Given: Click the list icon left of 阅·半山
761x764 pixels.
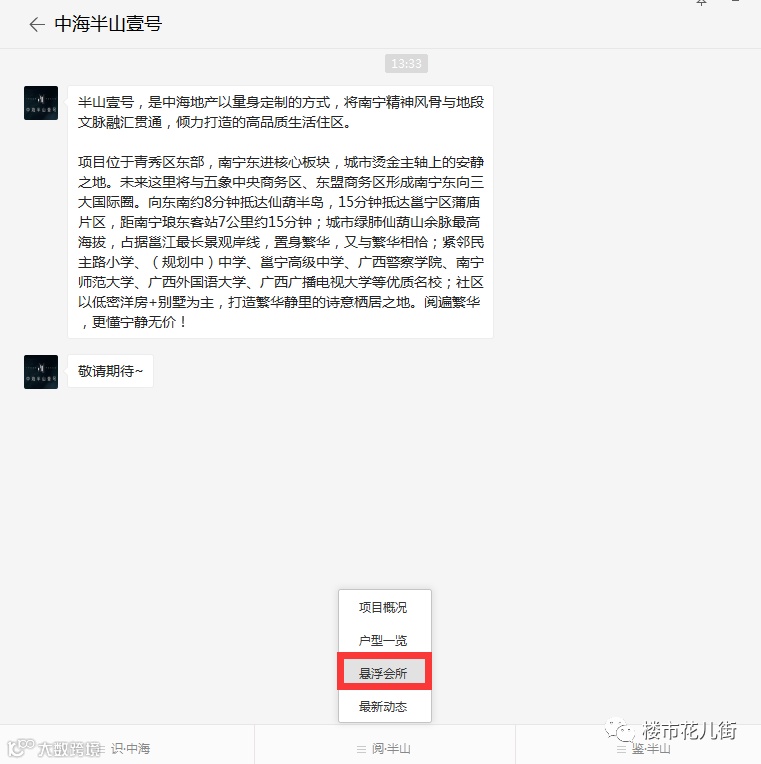Looking at the screenshot, I should [x=361, y=749].
